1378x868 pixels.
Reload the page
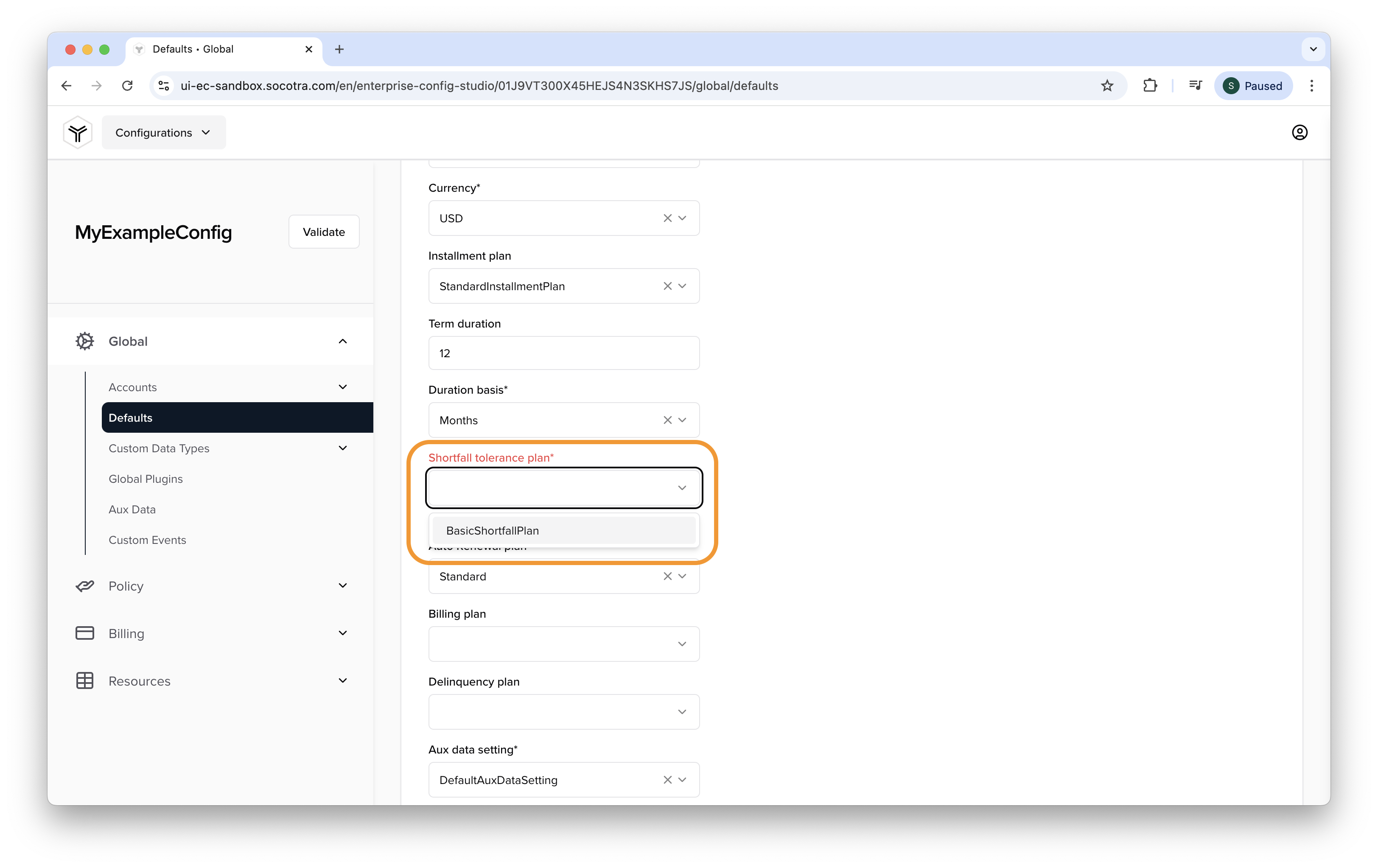127,86
